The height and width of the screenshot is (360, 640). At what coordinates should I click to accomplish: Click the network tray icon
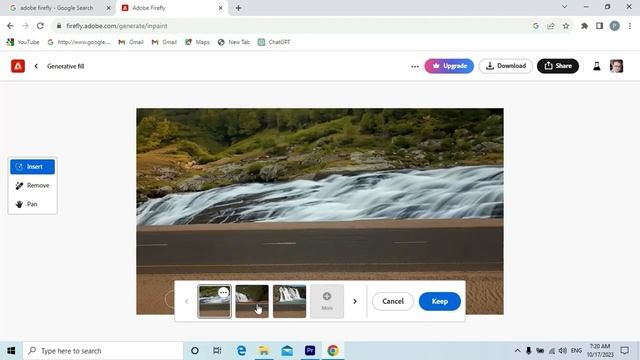coord(552,351)
